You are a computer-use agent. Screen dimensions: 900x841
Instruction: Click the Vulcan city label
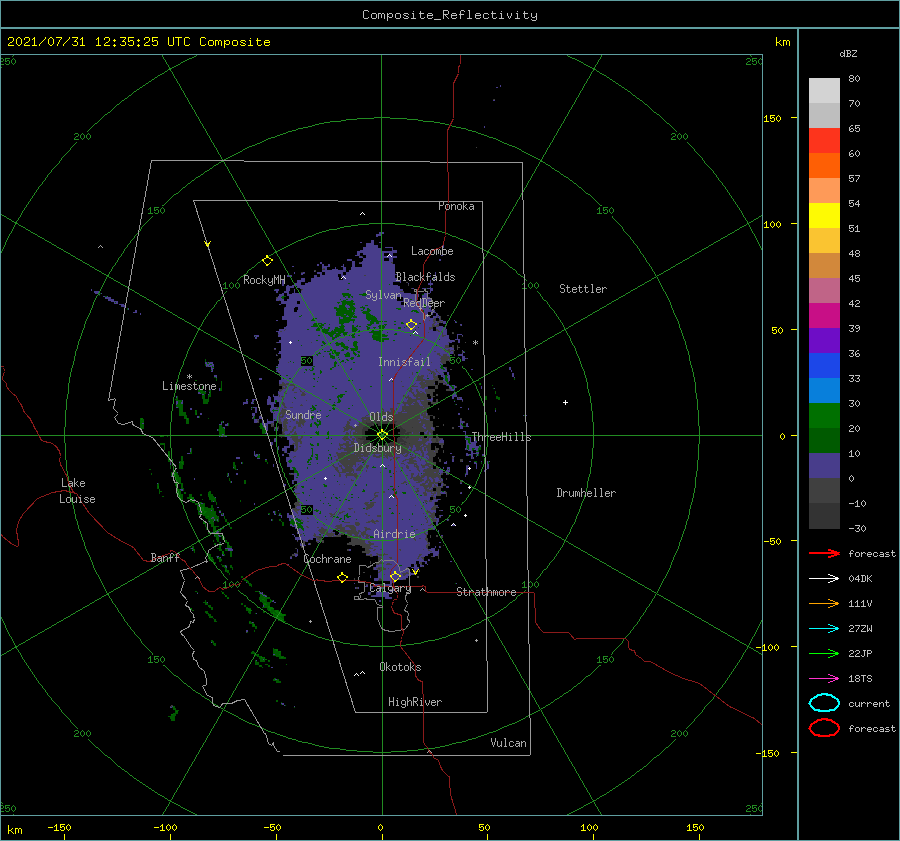(x=508, y=743)
